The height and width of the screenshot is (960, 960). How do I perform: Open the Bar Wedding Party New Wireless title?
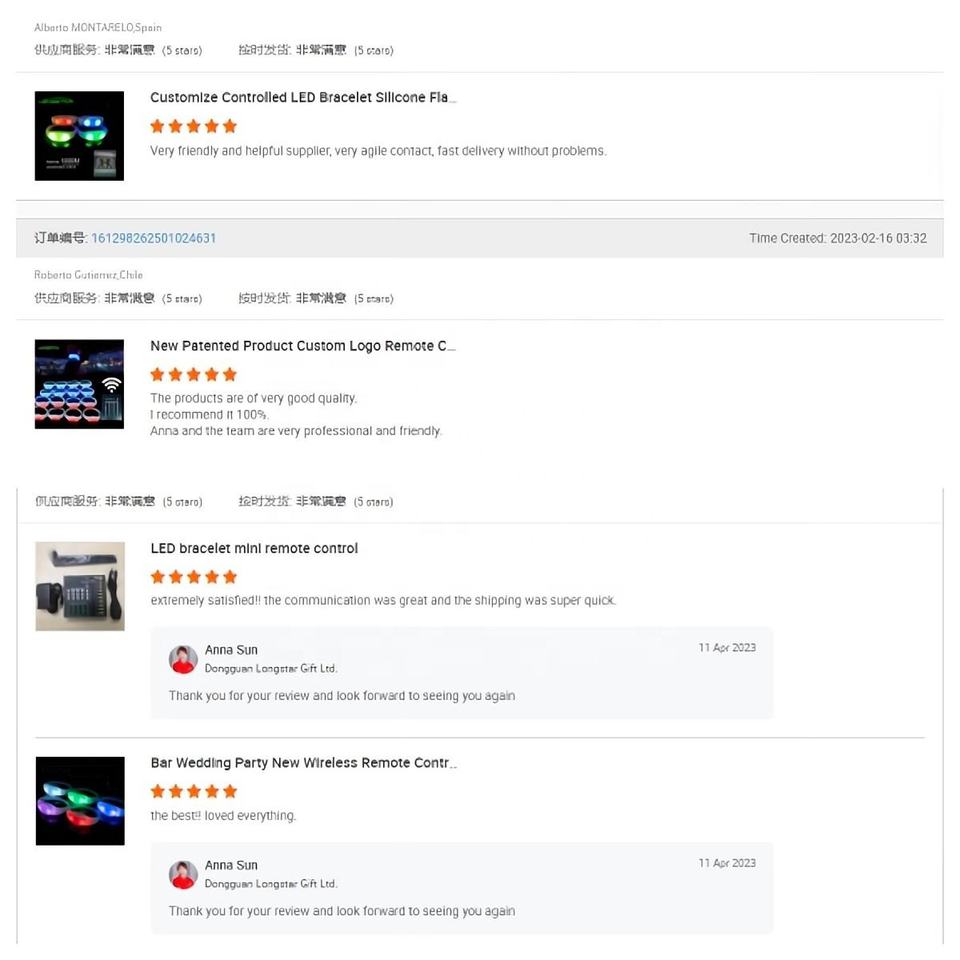pyautogui.click(x=304, y=763)
